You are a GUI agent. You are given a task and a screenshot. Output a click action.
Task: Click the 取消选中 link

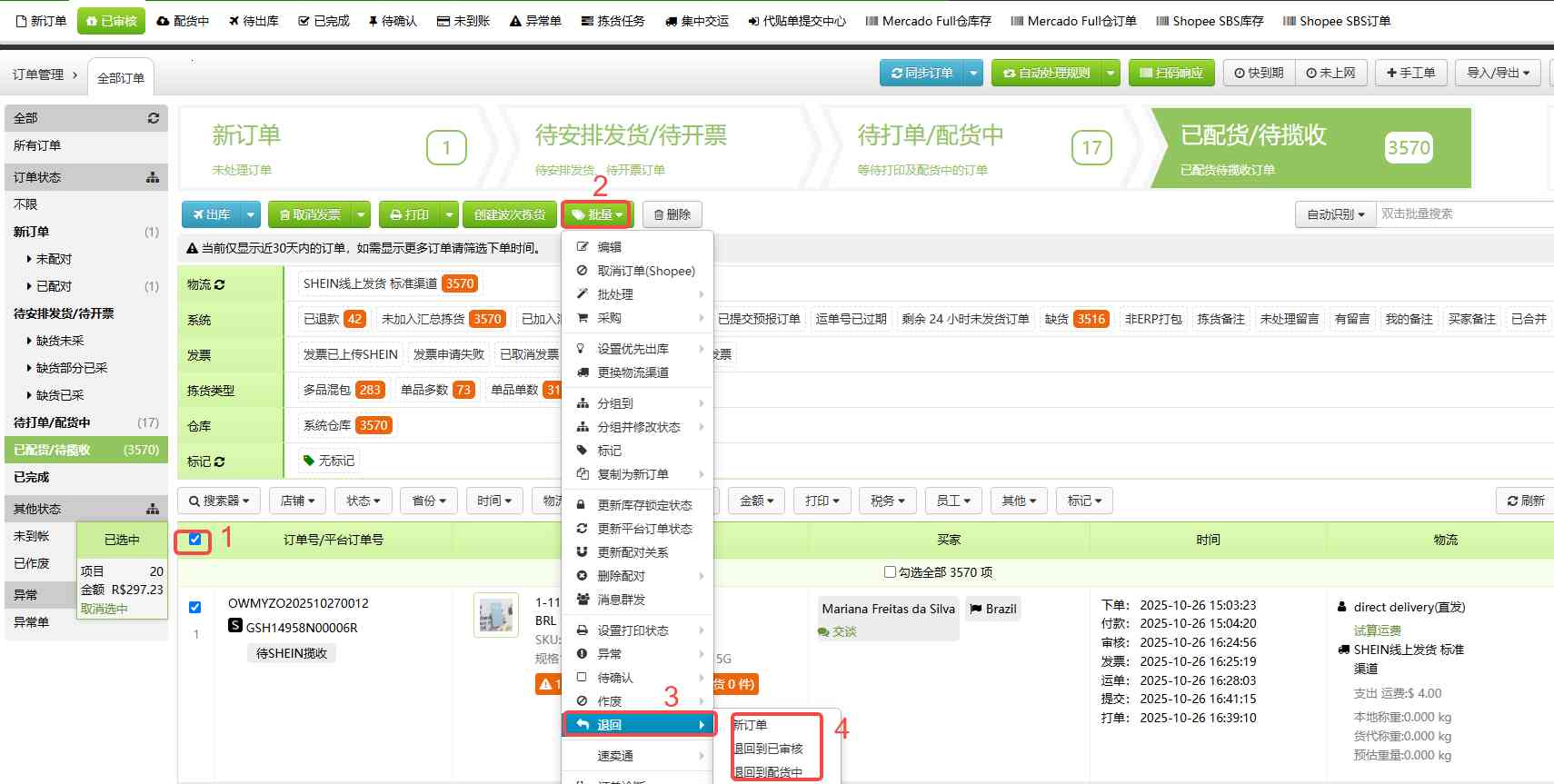click(x=104, y=610)
